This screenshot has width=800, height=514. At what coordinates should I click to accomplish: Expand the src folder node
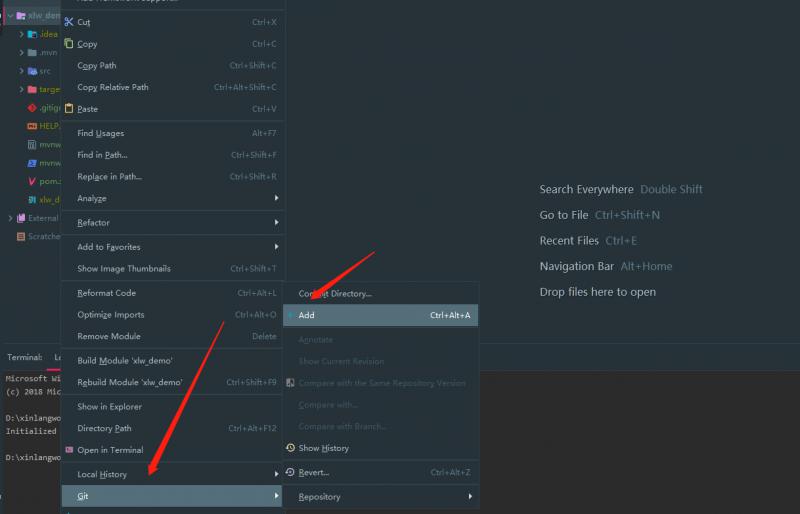coord(21,71)
